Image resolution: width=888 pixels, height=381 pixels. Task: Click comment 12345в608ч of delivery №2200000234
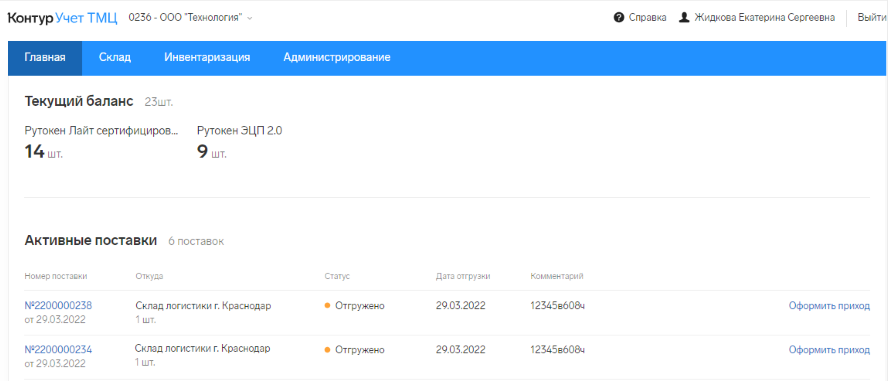[557, 350]
